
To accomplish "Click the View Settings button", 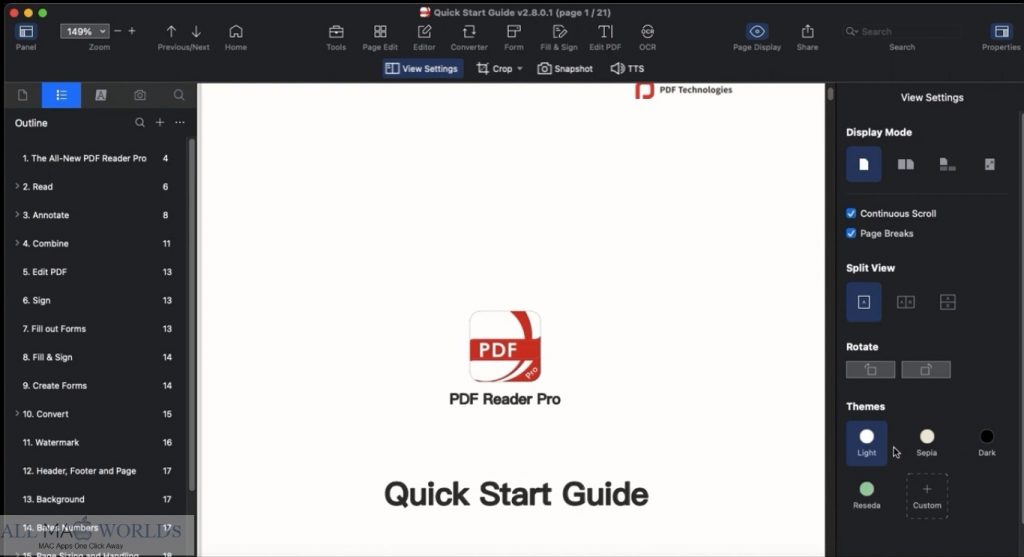I will point(423,69).
